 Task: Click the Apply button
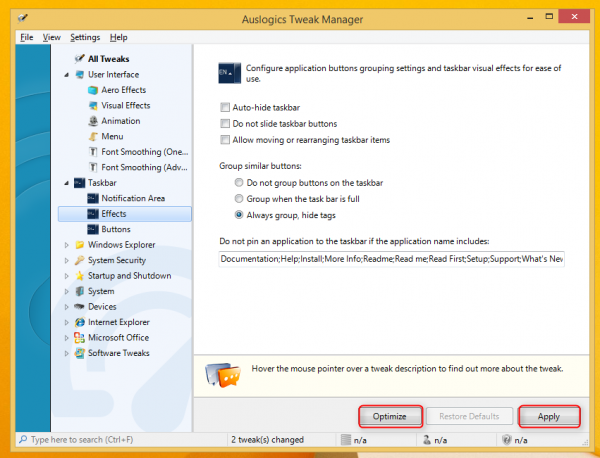(549, 416)
